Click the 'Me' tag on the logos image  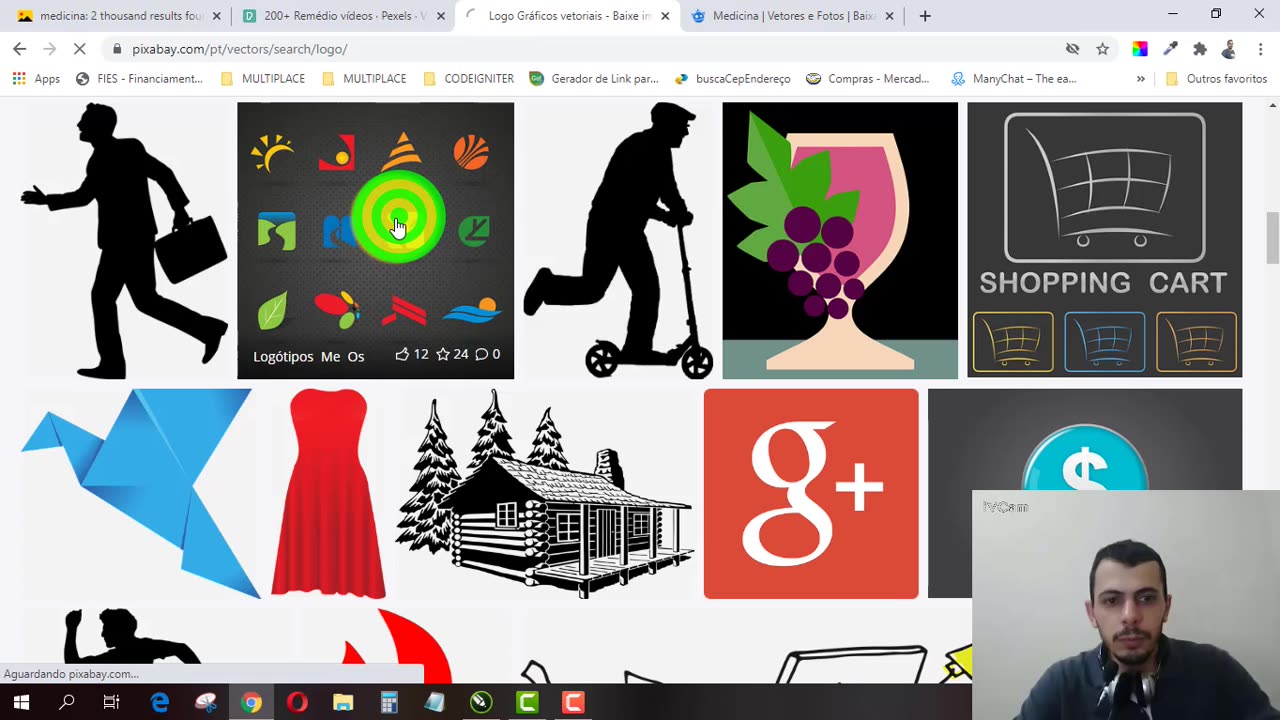click(x=330, y=356)
